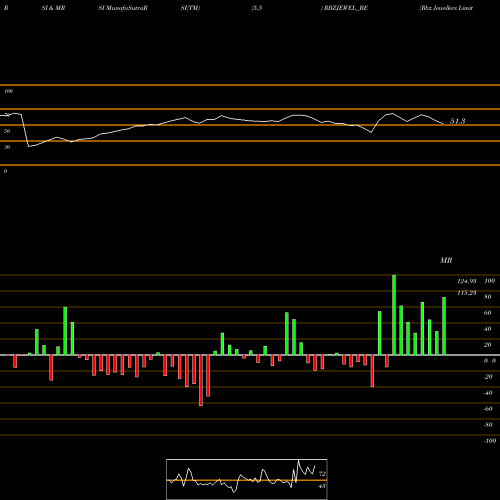Click the RSI axis label '0' below the bottom orange line
This screenshot has height=500, width=500.
[5, 171]
